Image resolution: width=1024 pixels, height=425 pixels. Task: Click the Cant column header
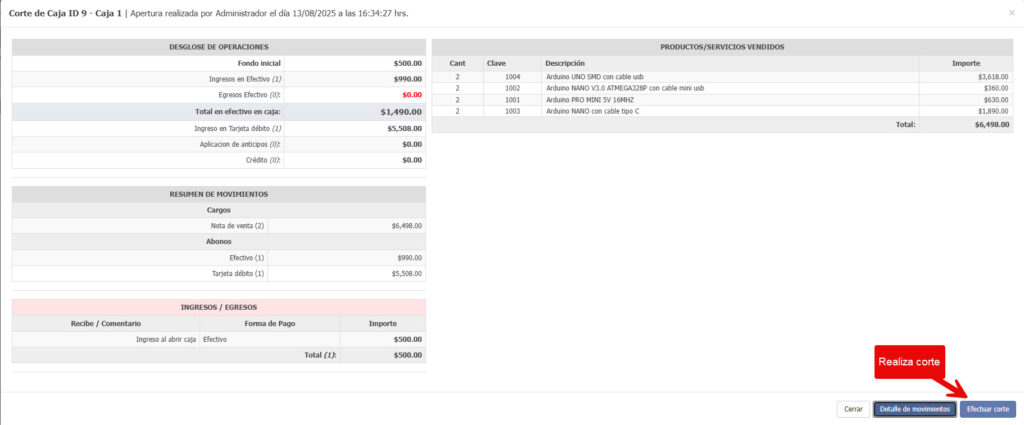click(457, 63)
